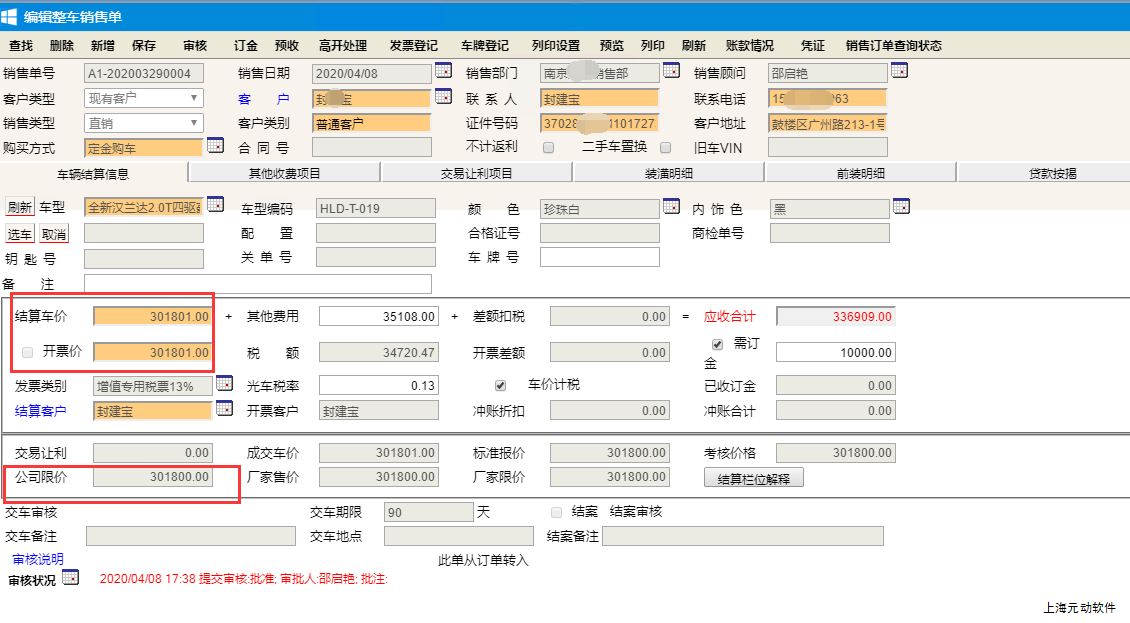
Task: Click into the 备注 input field
Action: click(x=258, y=284)
